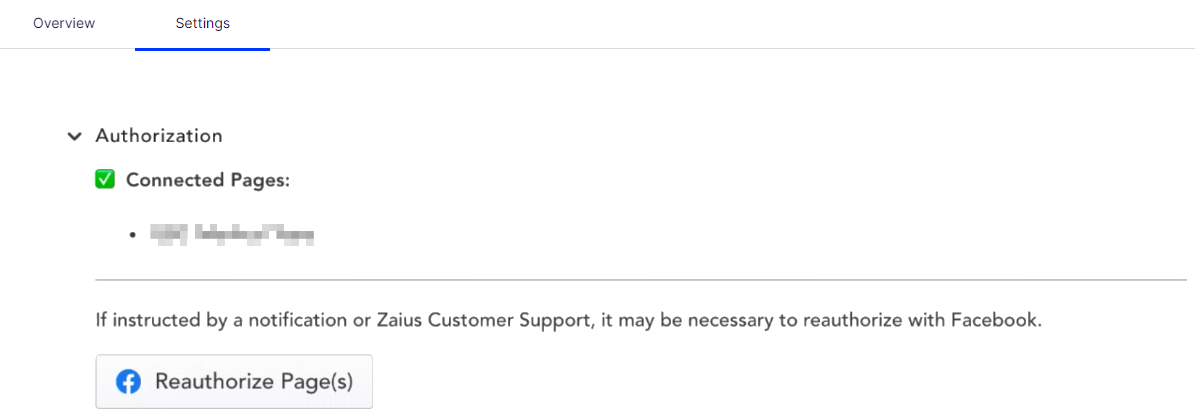1195x418 pixels.
Task: Select the blurred connected page name
Action: tap(232, 236)
